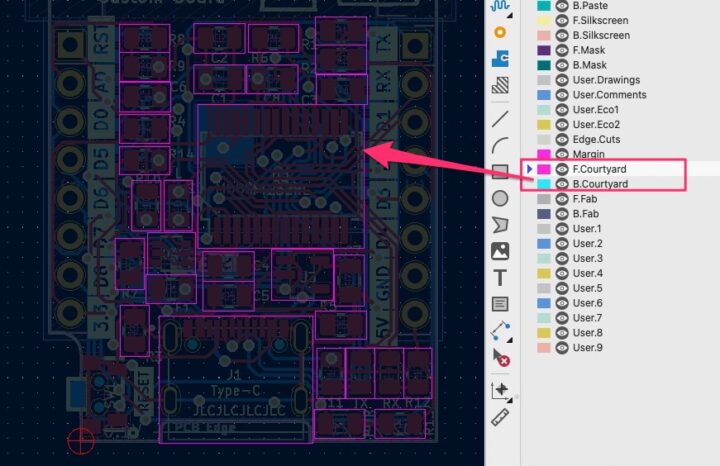Viewport: 720px width, 466px height.
Task: Click the F.Mask layer color swatch
Action: [544, 50]
